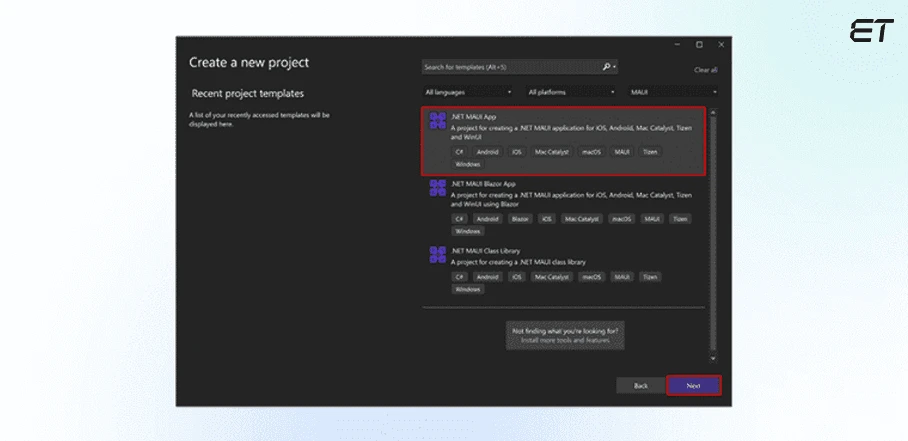The height and width of the screenshot is (441, 908).
Task: Click the macOS tag under .NET MAUI Class Library
Action: pos(591,277)
